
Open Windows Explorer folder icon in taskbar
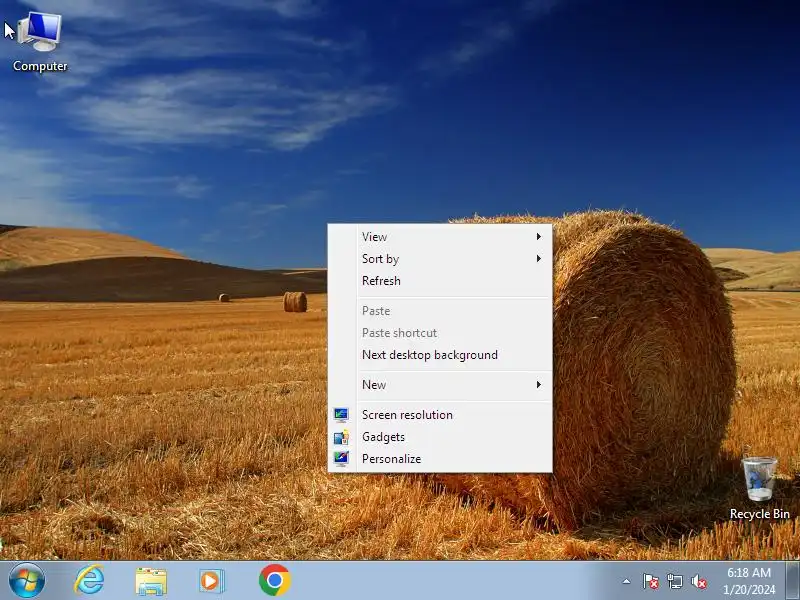click(151, 581)
